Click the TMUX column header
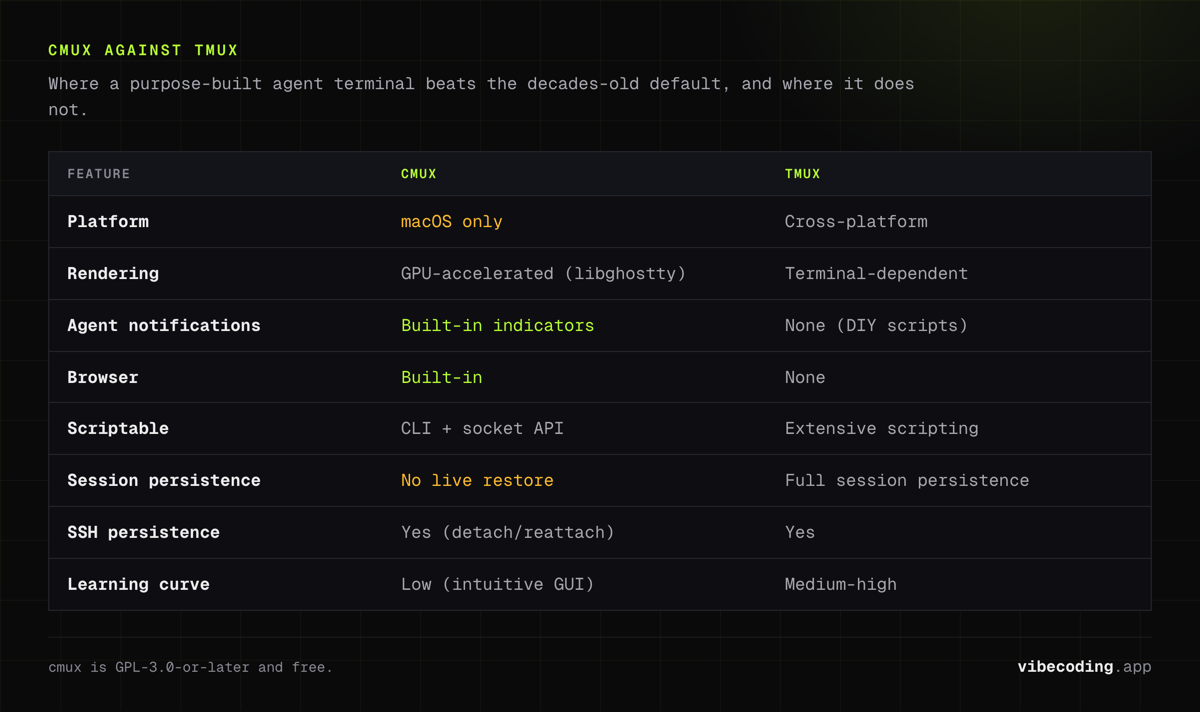This screenshot has height=712, width=1200. click(803, 174)
